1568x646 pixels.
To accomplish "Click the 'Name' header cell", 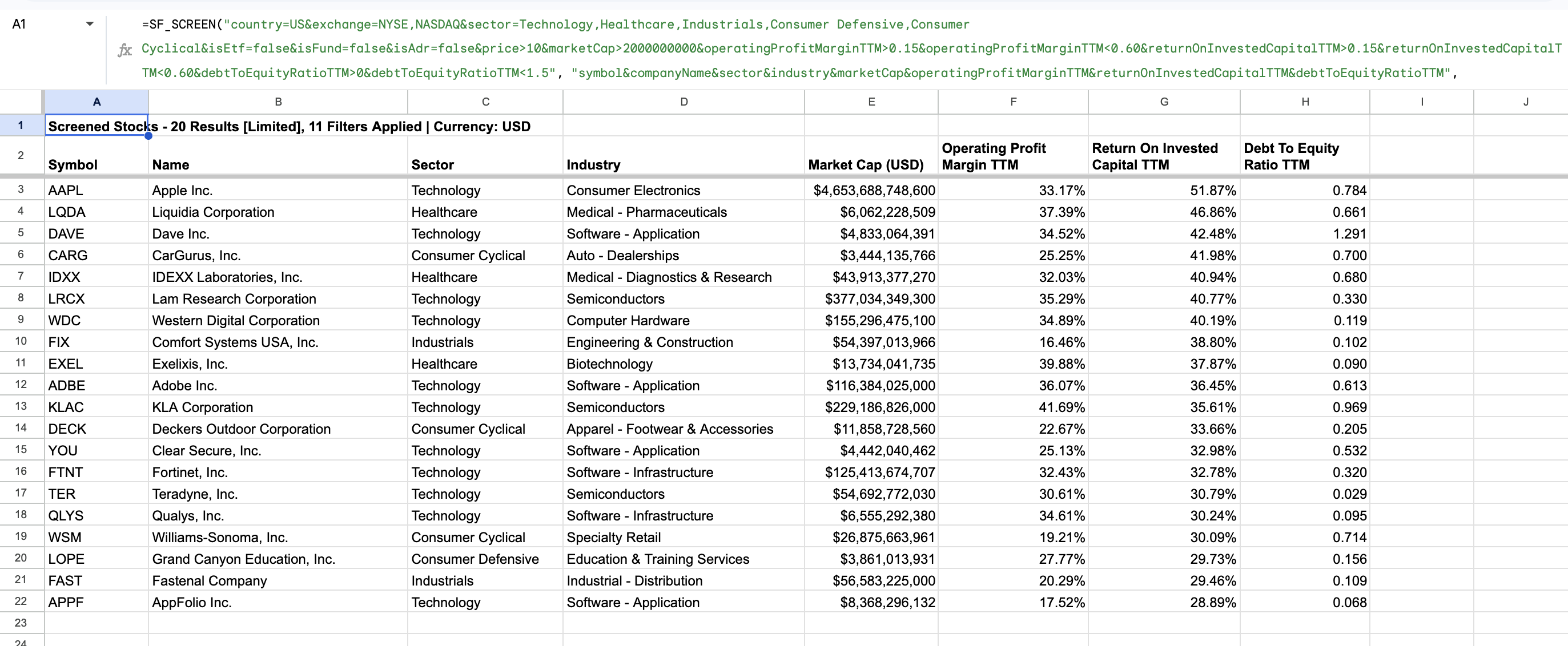I will pos(278,156).
